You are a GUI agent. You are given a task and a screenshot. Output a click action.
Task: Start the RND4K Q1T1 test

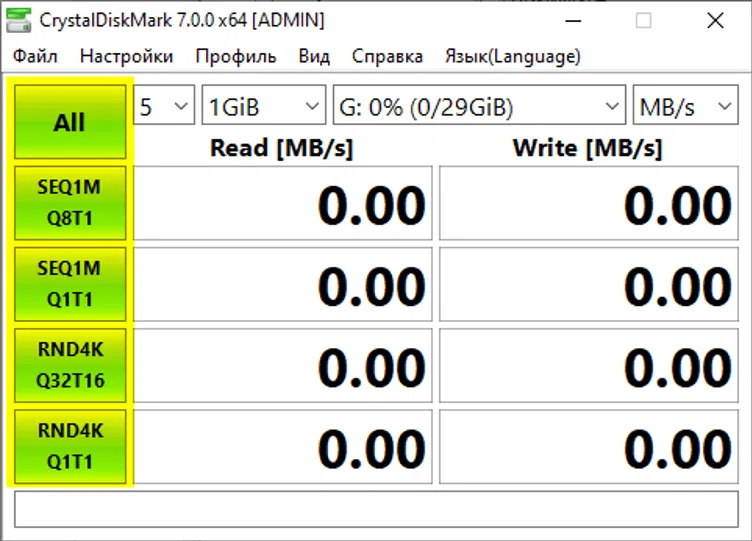tap(70, 446)
